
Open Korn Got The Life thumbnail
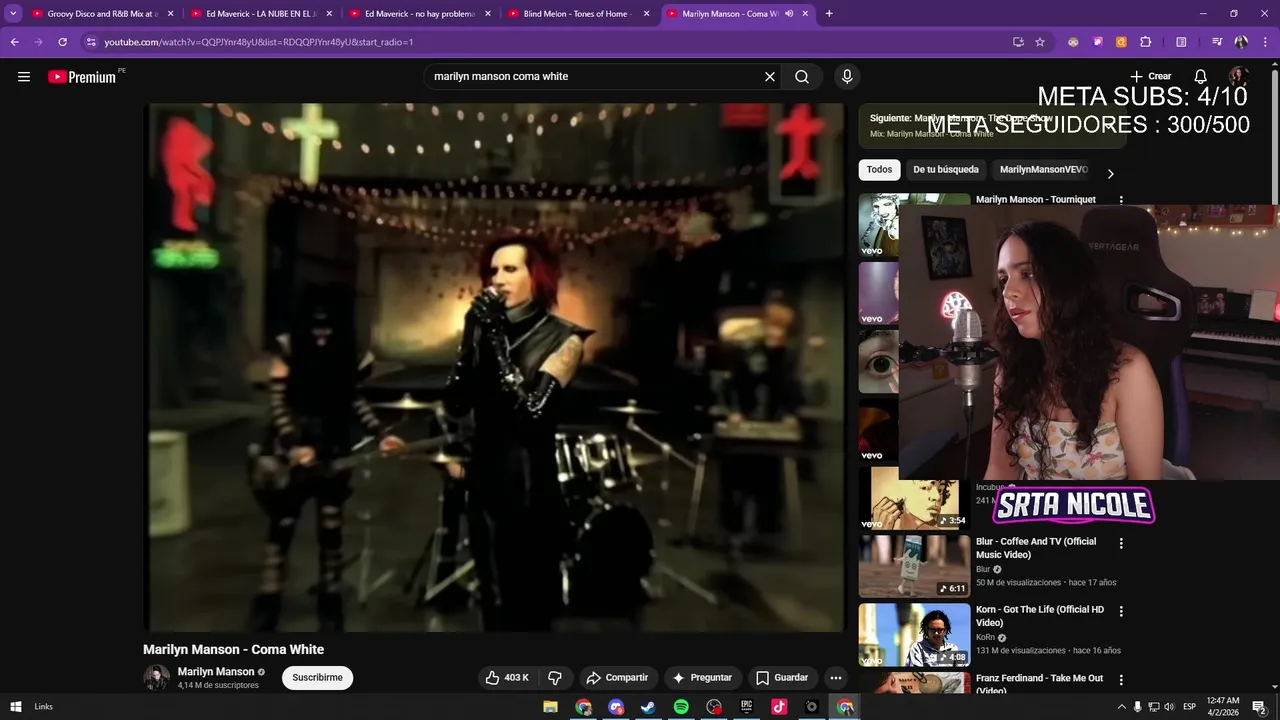(915, 634)
